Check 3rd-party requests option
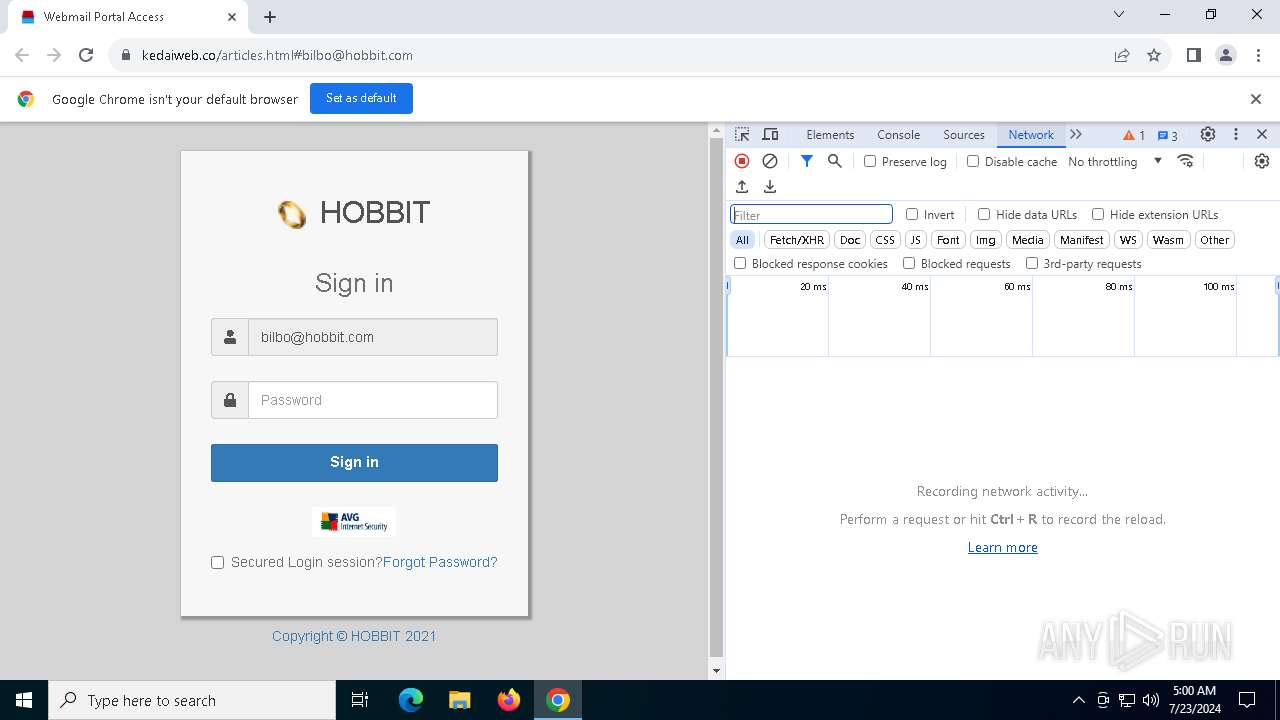The width and height of the screenshot is (1280, 720). pos(1032,263)
